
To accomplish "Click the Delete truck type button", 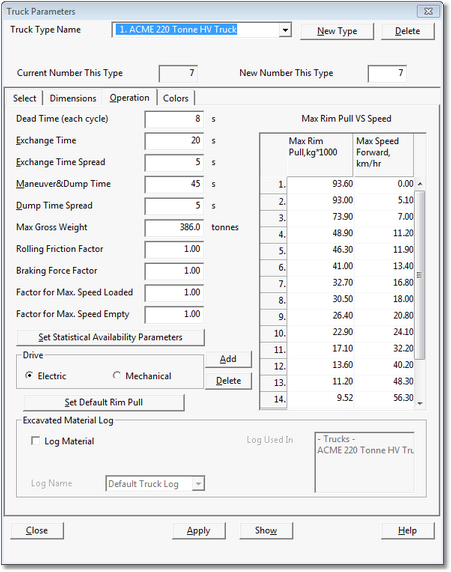I will click(x=408, y=31).
